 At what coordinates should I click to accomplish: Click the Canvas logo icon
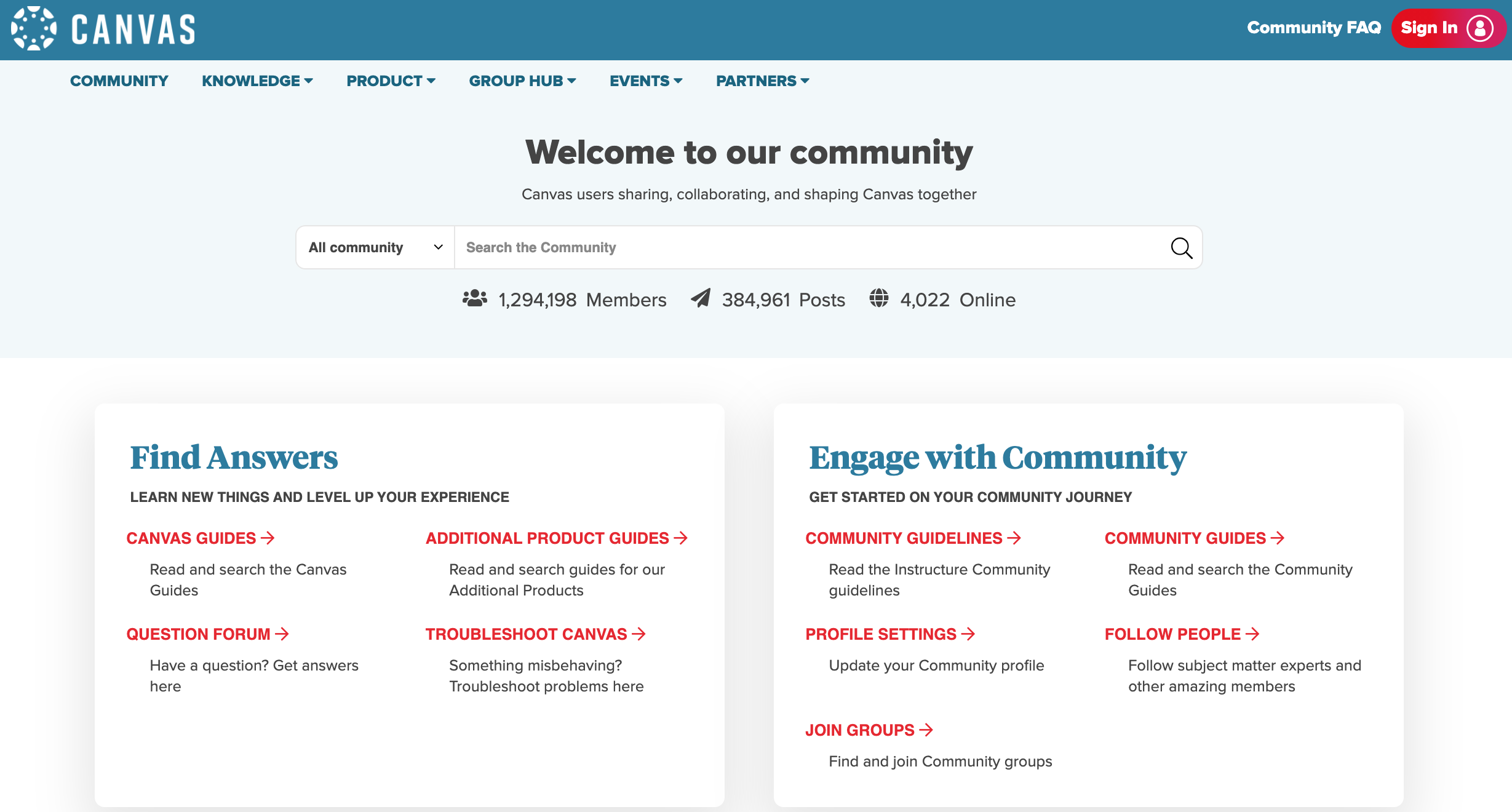pos(34,28)
